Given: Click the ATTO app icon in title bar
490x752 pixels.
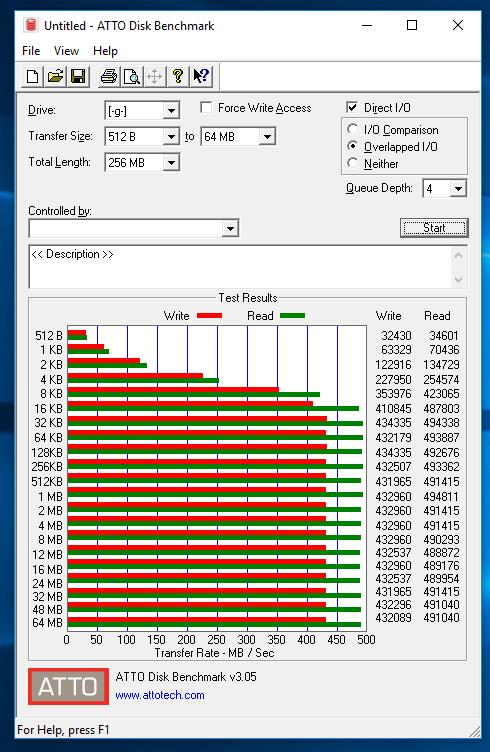Looking at the screenshot, I should 31,25.
